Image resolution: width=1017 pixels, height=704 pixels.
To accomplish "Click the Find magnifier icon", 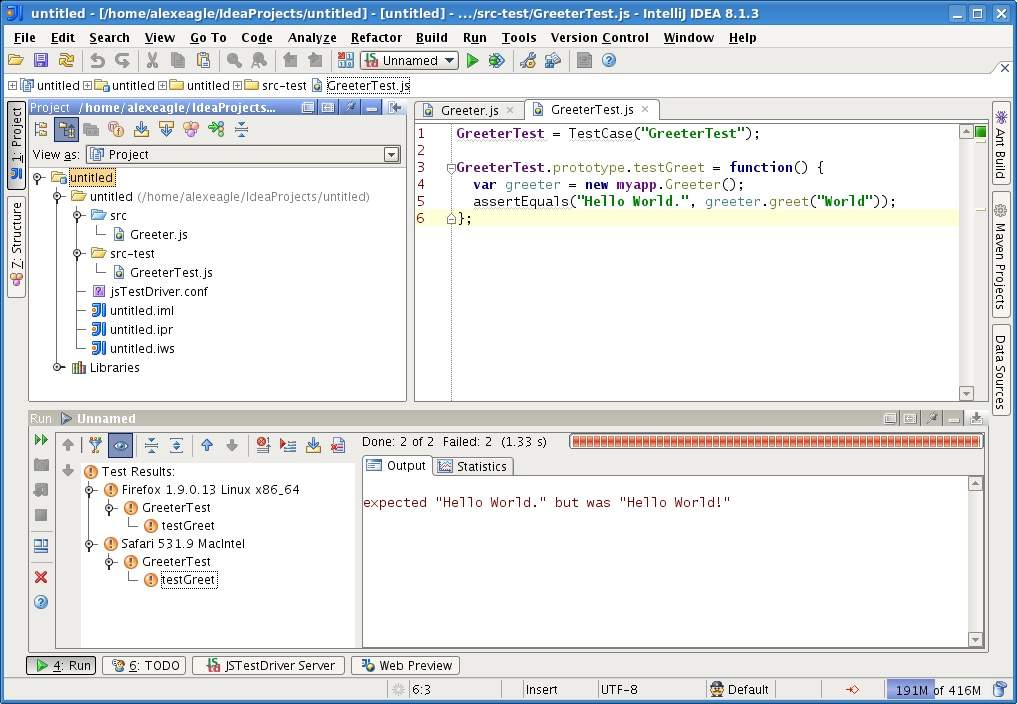I will (x=234, y=60).
